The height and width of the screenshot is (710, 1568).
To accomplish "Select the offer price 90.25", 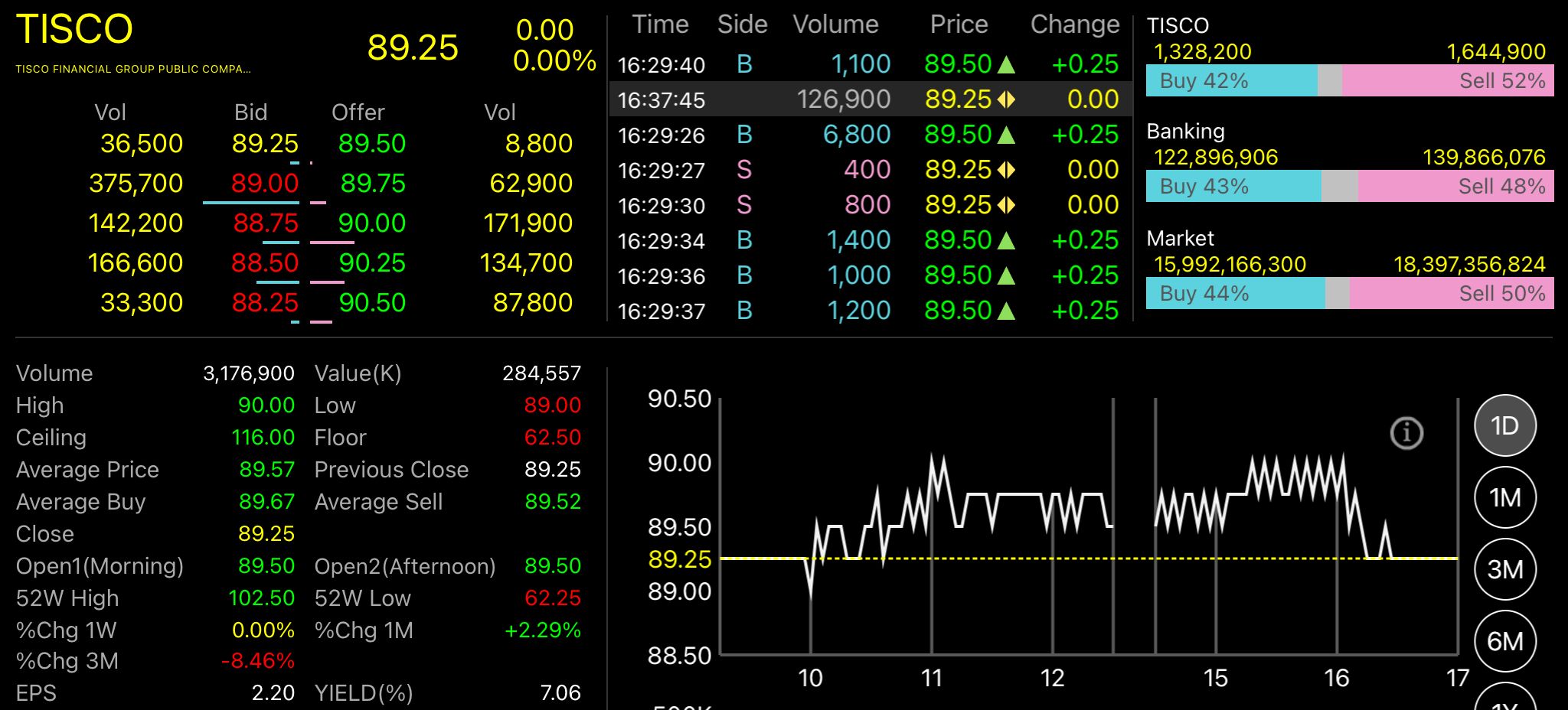I will tap(372, 262).
